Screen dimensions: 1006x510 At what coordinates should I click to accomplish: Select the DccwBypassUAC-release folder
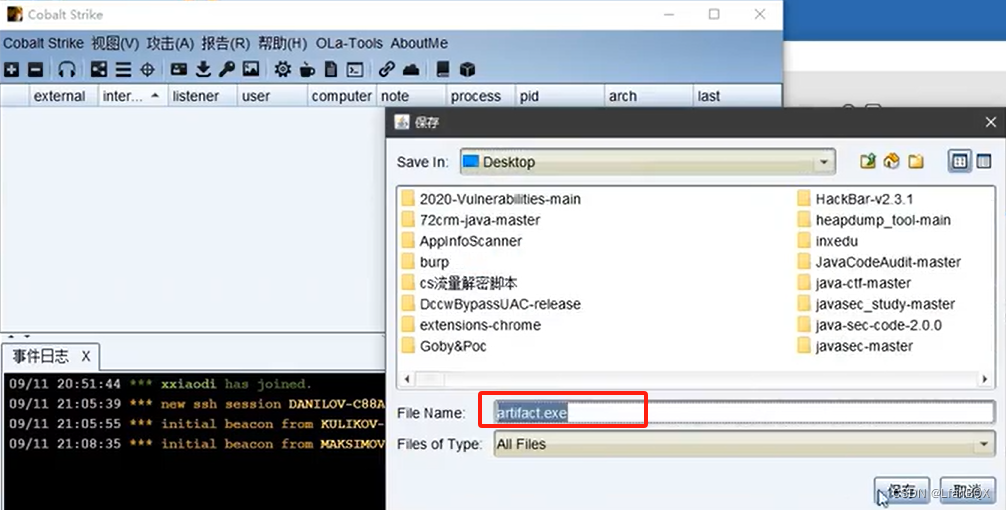[491, 304]
